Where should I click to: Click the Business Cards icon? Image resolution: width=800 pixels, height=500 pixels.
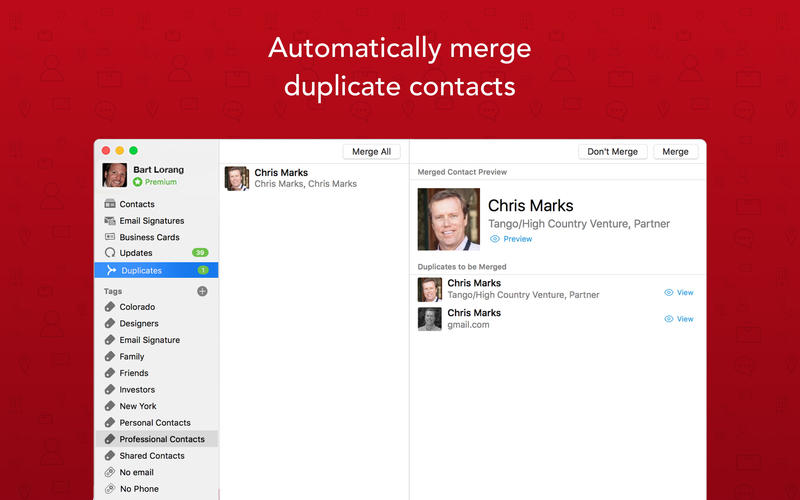click(110, 237)
